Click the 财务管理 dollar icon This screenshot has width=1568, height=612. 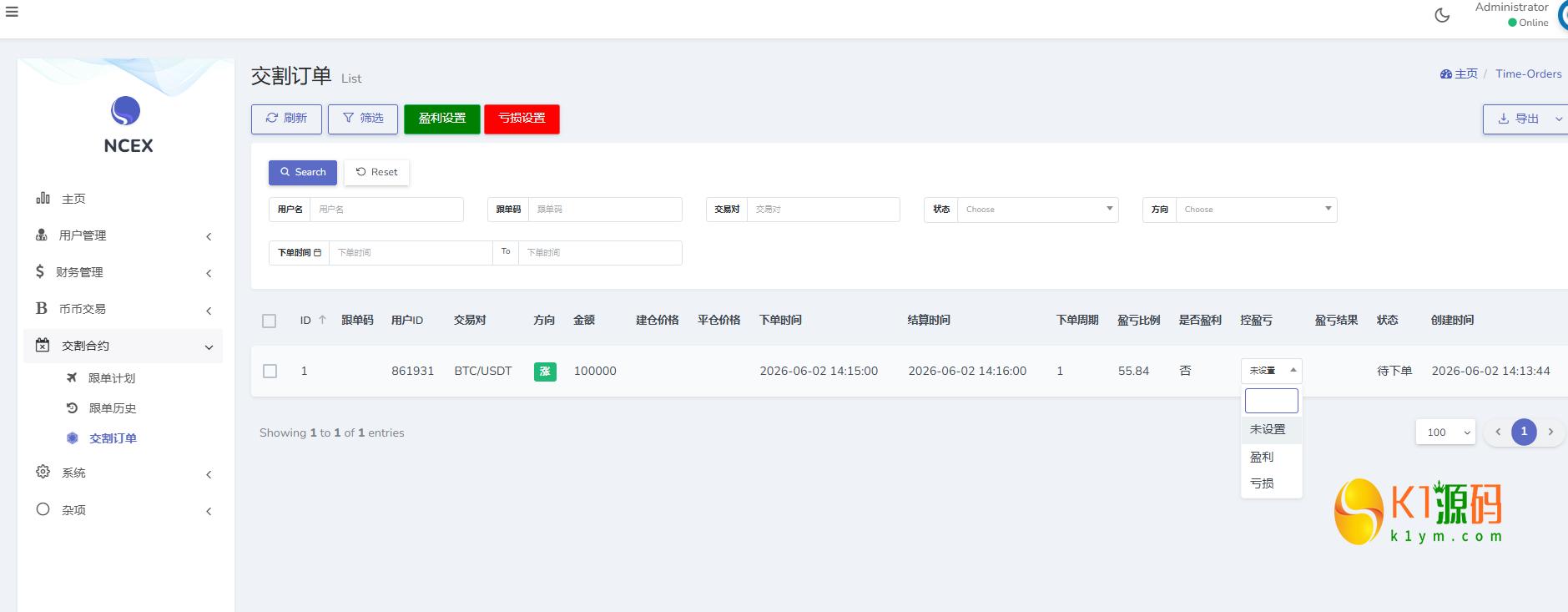[40, 271]
